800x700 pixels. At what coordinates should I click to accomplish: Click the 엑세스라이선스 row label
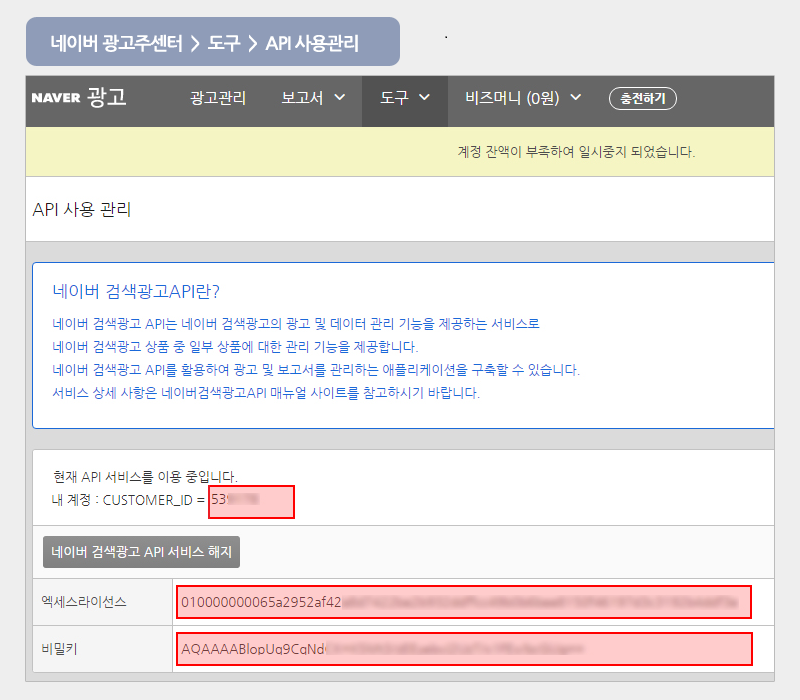pyautogui.click(x=84, y=602)
